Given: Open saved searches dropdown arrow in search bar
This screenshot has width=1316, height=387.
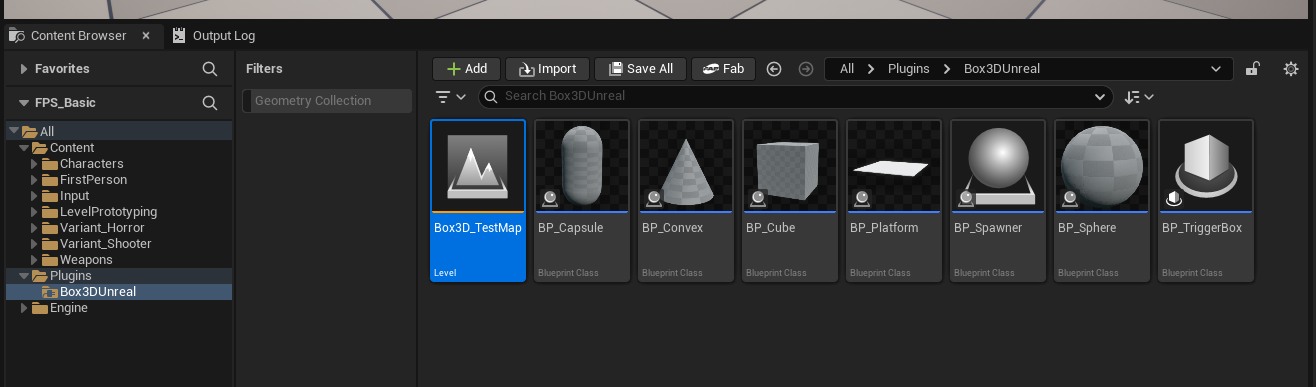Looking at the screenshot, I should coord(1100,97).
